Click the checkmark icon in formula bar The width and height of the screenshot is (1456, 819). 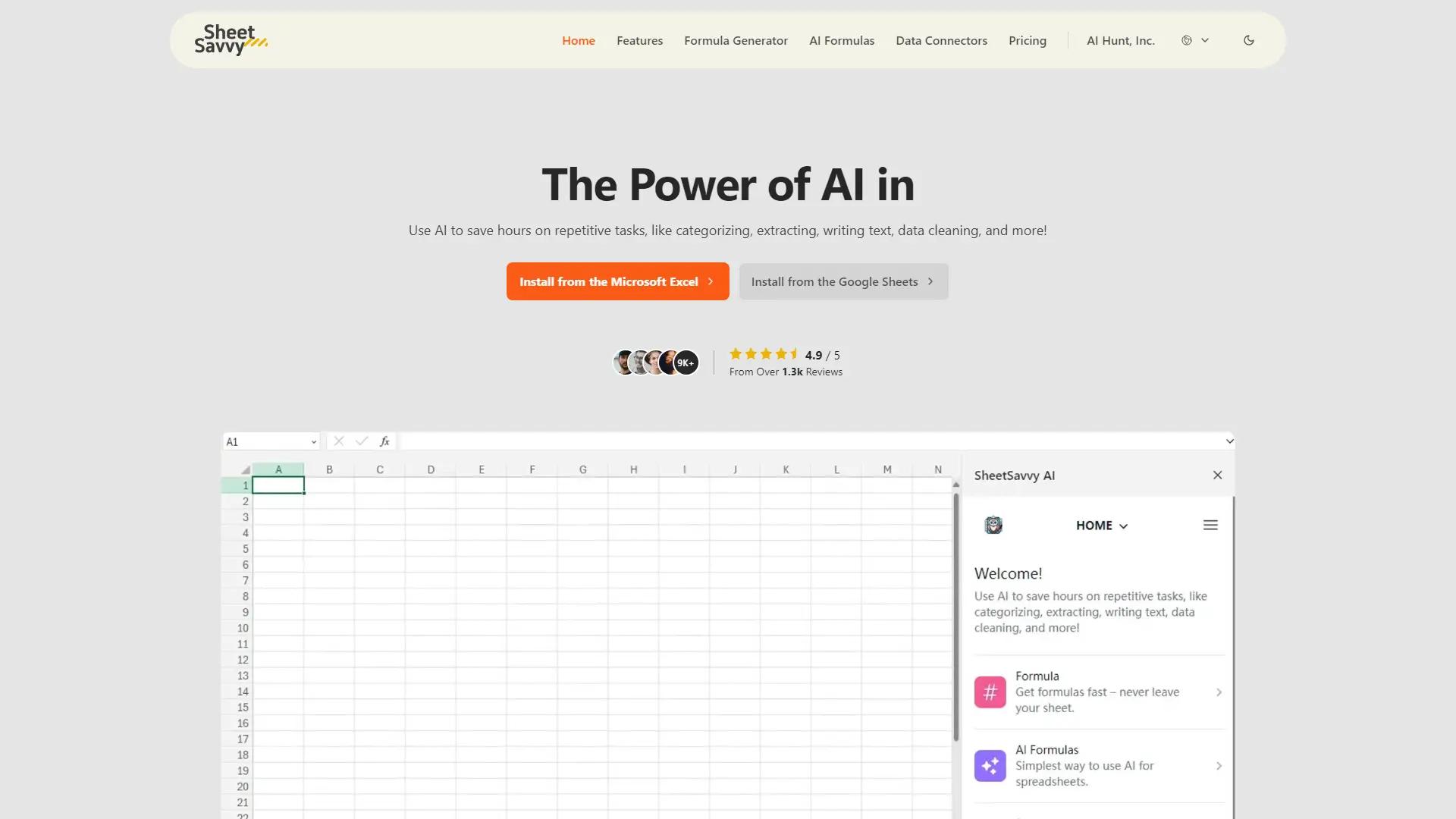click(362, 441)
